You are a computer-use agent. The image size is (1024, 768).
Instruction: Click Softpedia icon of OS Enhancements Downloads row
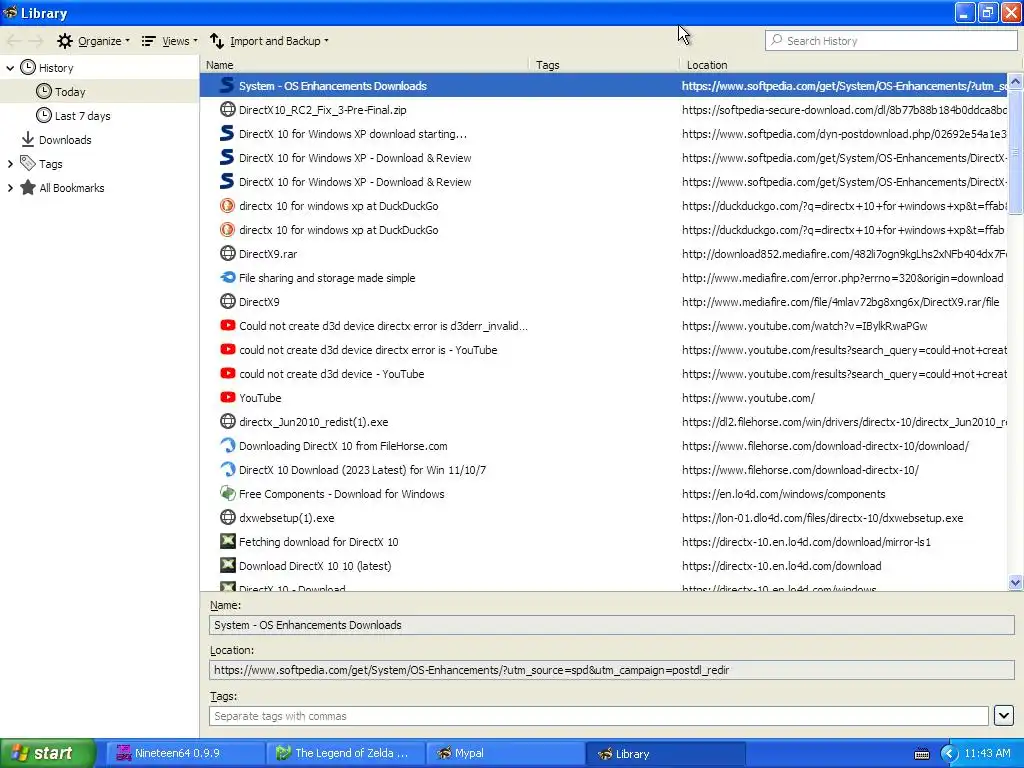(227, 86)
